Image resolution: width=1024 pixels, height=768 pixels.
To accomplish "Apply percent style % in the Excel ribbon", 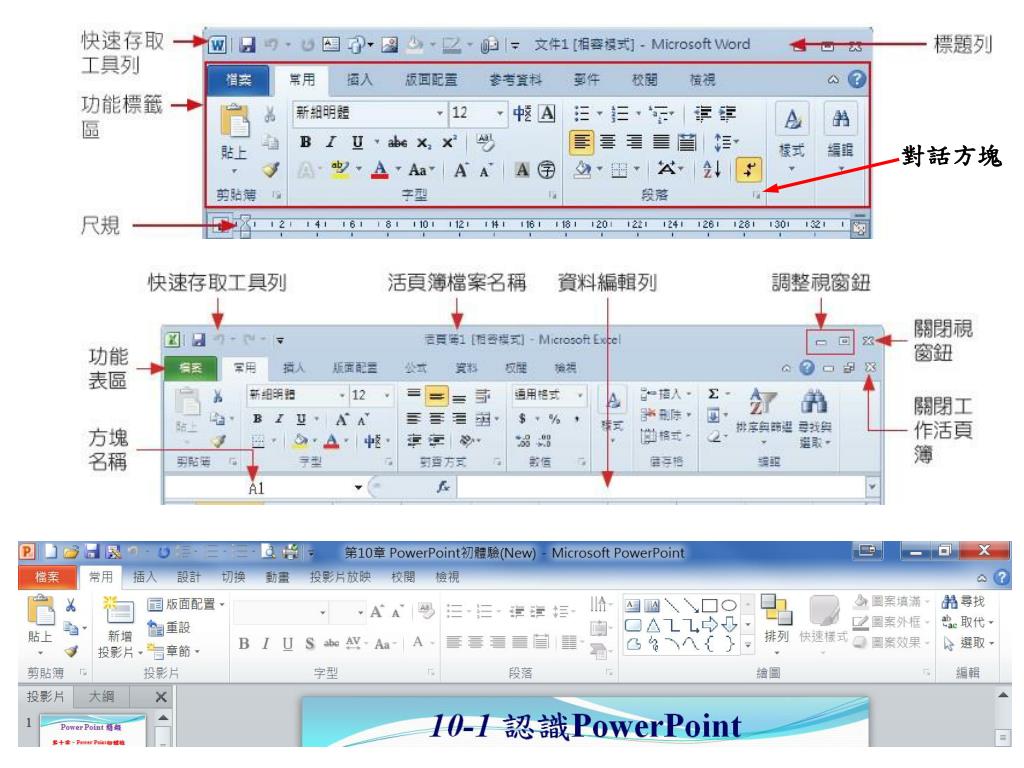I will (x=554, y=419).
